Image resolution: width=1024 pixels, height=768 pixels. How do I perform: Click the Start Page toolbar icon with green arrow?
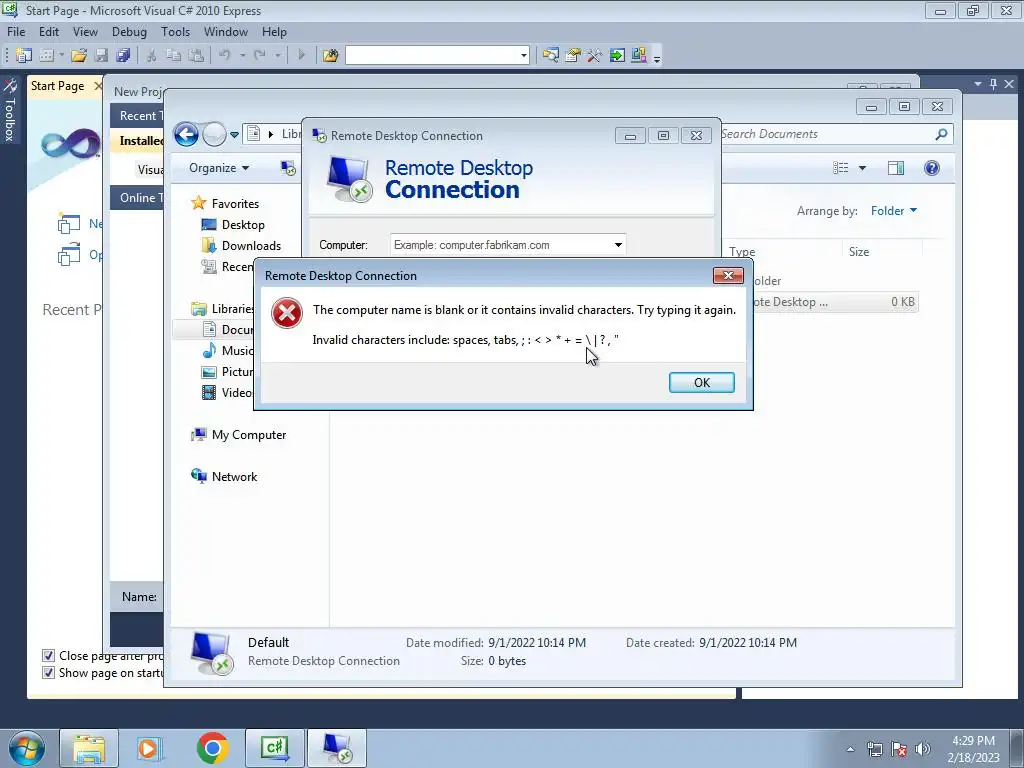pos(616,56)
